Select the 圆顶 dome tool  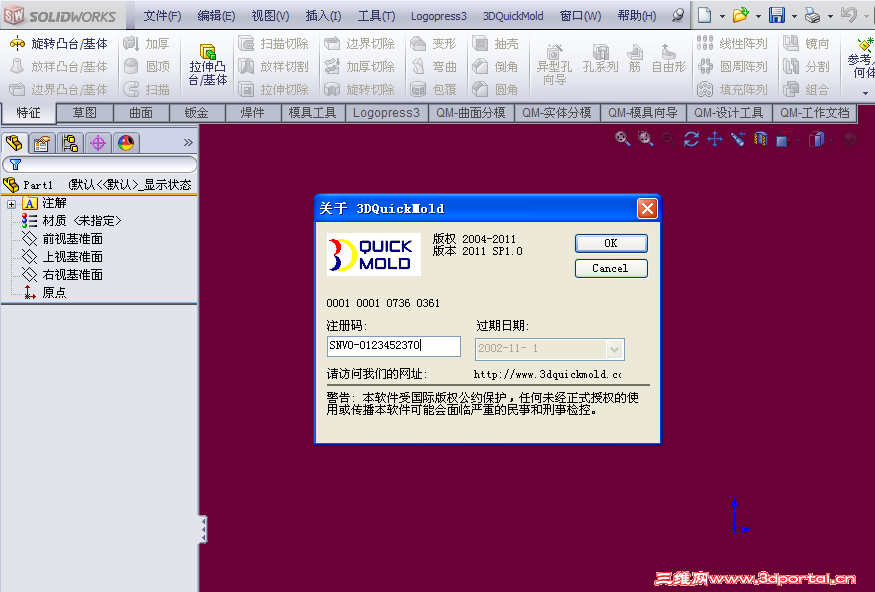click(x=146, y=66)
